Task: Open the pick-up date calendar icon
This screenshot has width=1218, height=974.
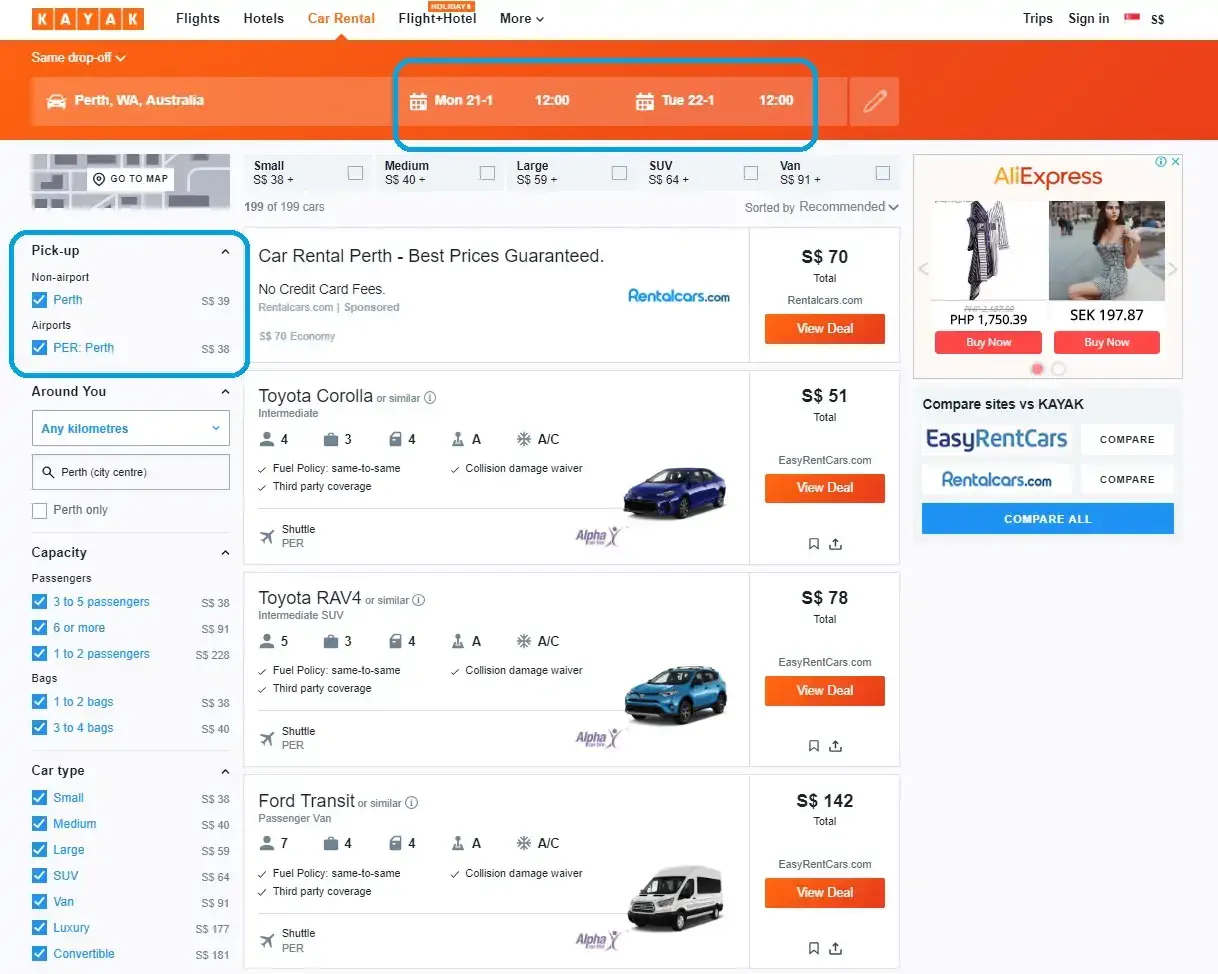Action: (418, 101)
